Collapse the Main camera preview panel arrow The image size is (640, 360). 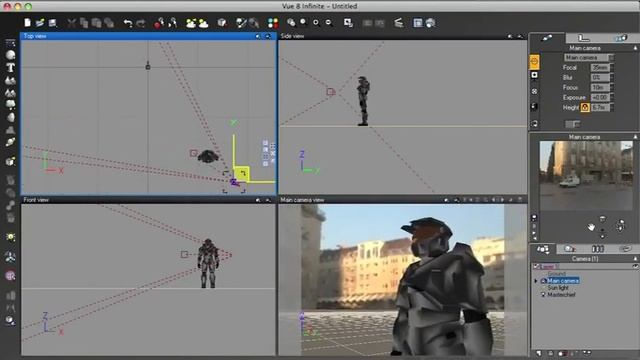pyautogui.click(x=635, y=137)
